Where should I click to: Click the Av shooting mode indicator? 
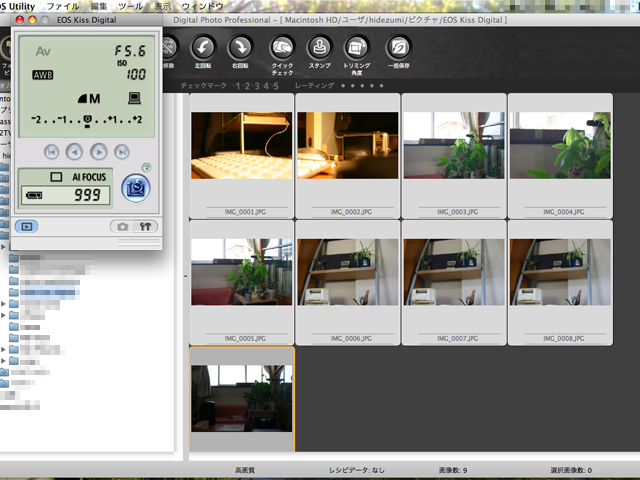(43, 51)
